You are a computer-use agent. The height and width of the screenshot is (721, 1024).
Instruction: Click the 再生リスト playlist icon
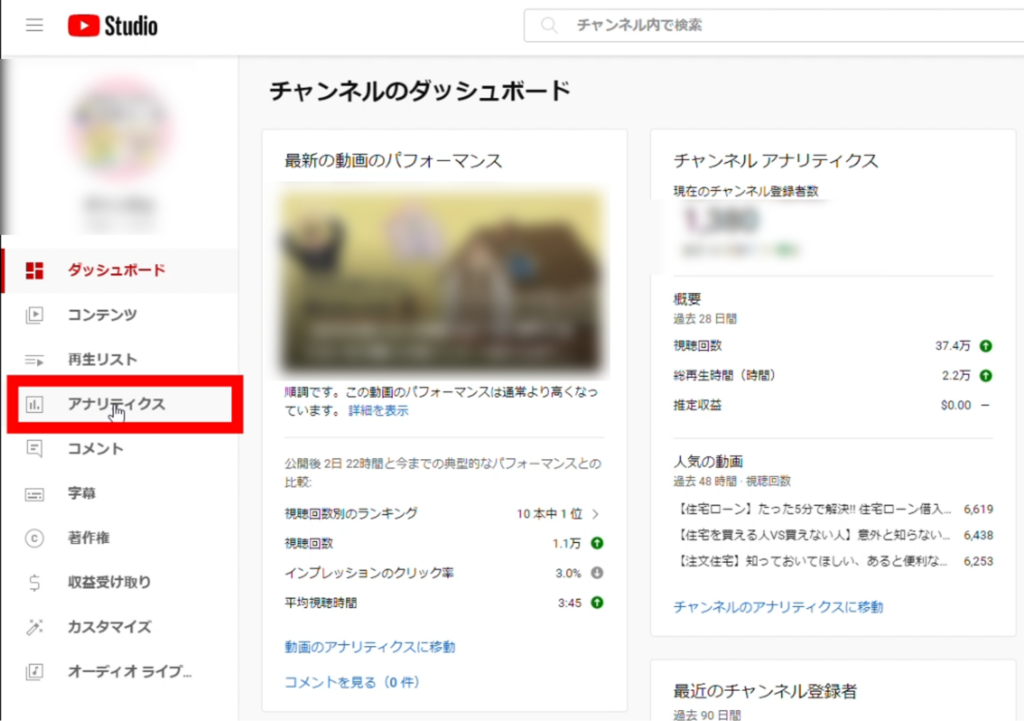pos(35,360)
